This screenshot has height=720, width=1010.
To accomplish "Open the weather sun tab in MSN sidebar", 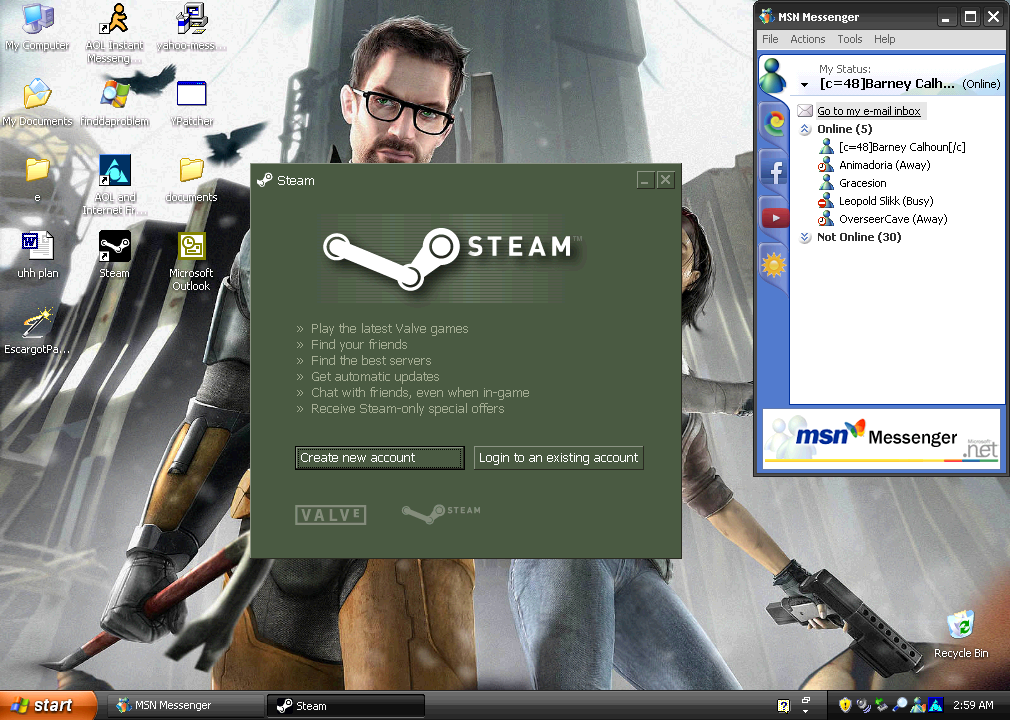I will [773, 265].
